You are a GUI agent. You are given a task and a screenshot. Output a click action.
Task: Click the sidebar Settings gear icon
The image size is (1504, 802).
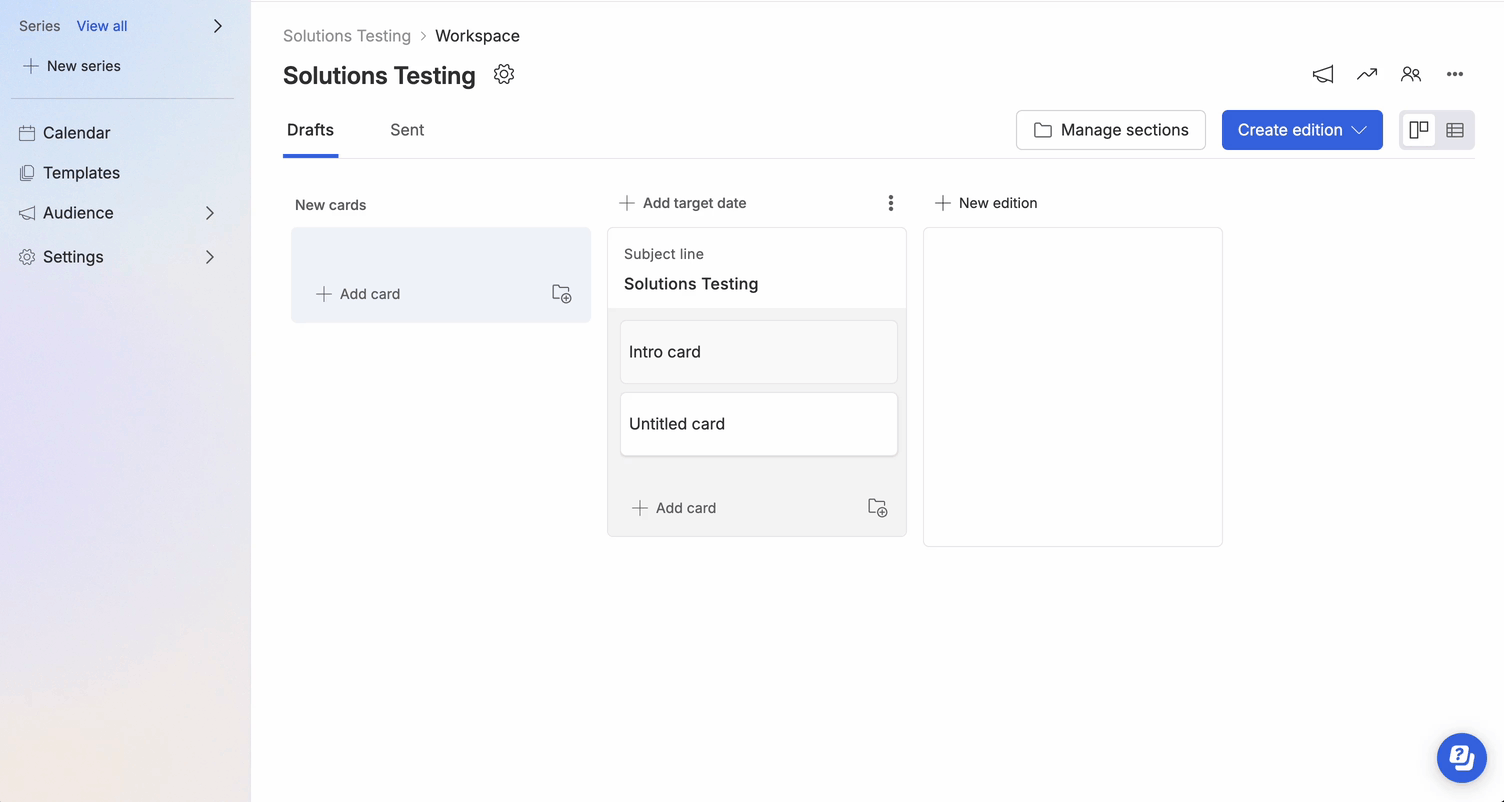pyautogui.click(x=27, y=257)
